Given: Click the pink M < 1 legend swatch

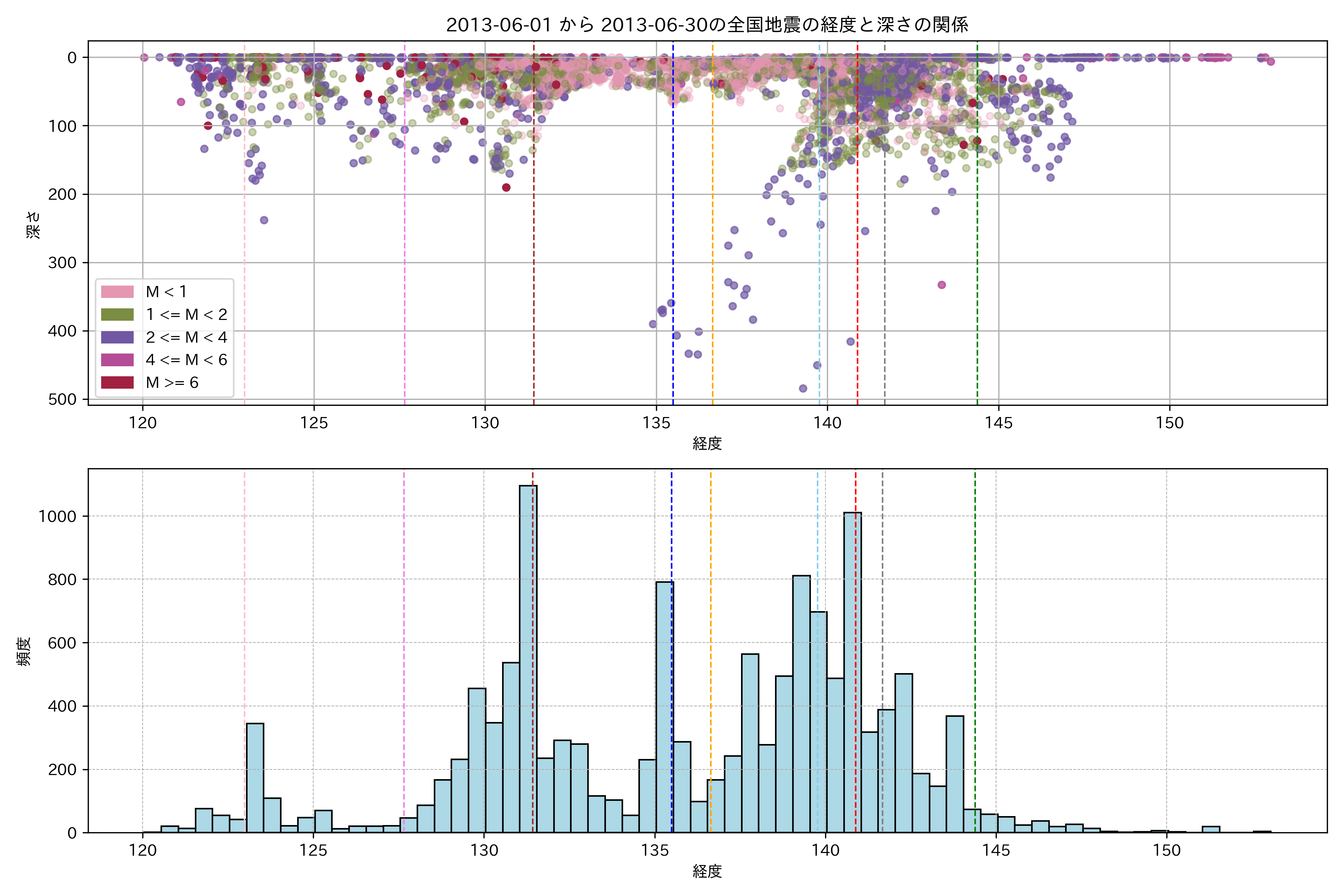Looking at the screenshot, I should [117, 292].
